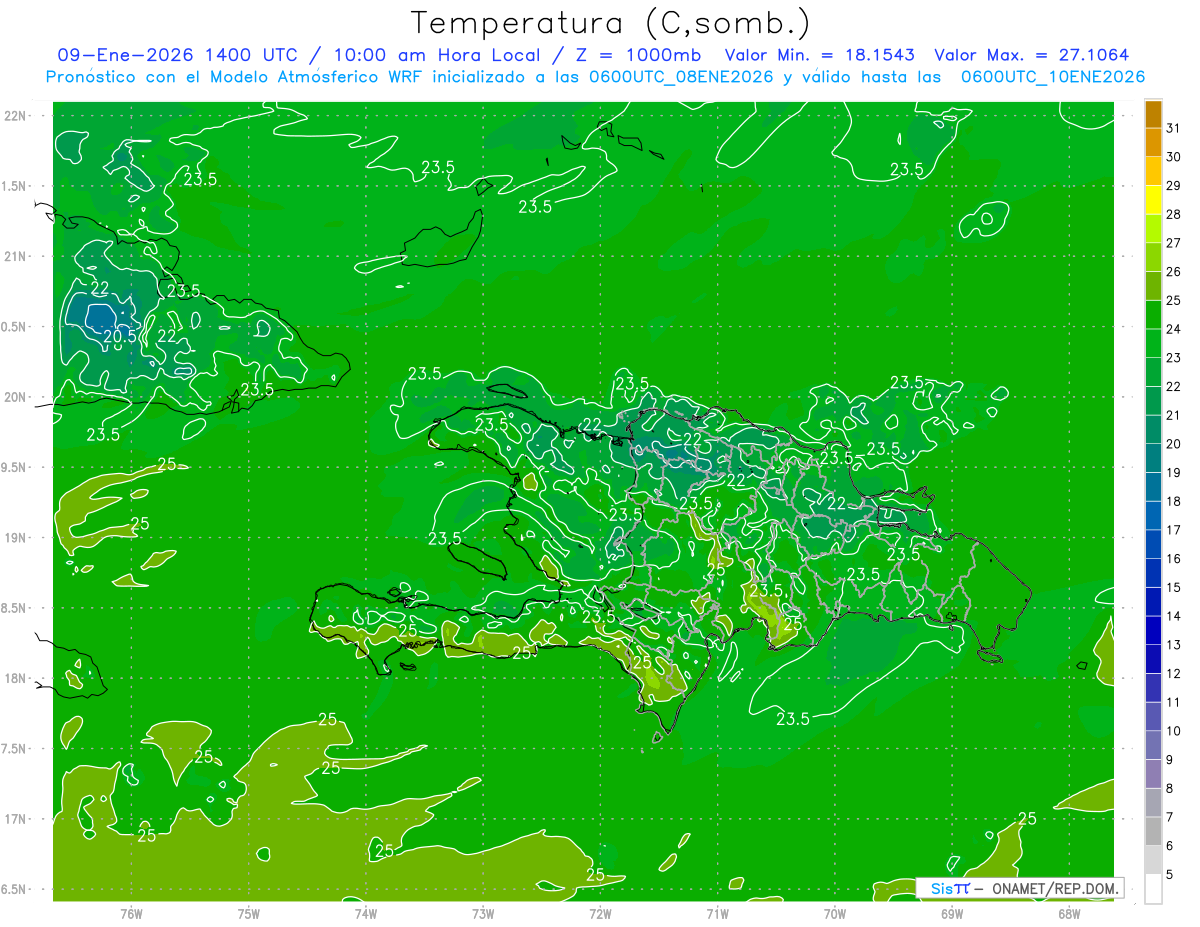
Task: Click the longitude axis label '71W'
Action: click(x=718, y=914)
